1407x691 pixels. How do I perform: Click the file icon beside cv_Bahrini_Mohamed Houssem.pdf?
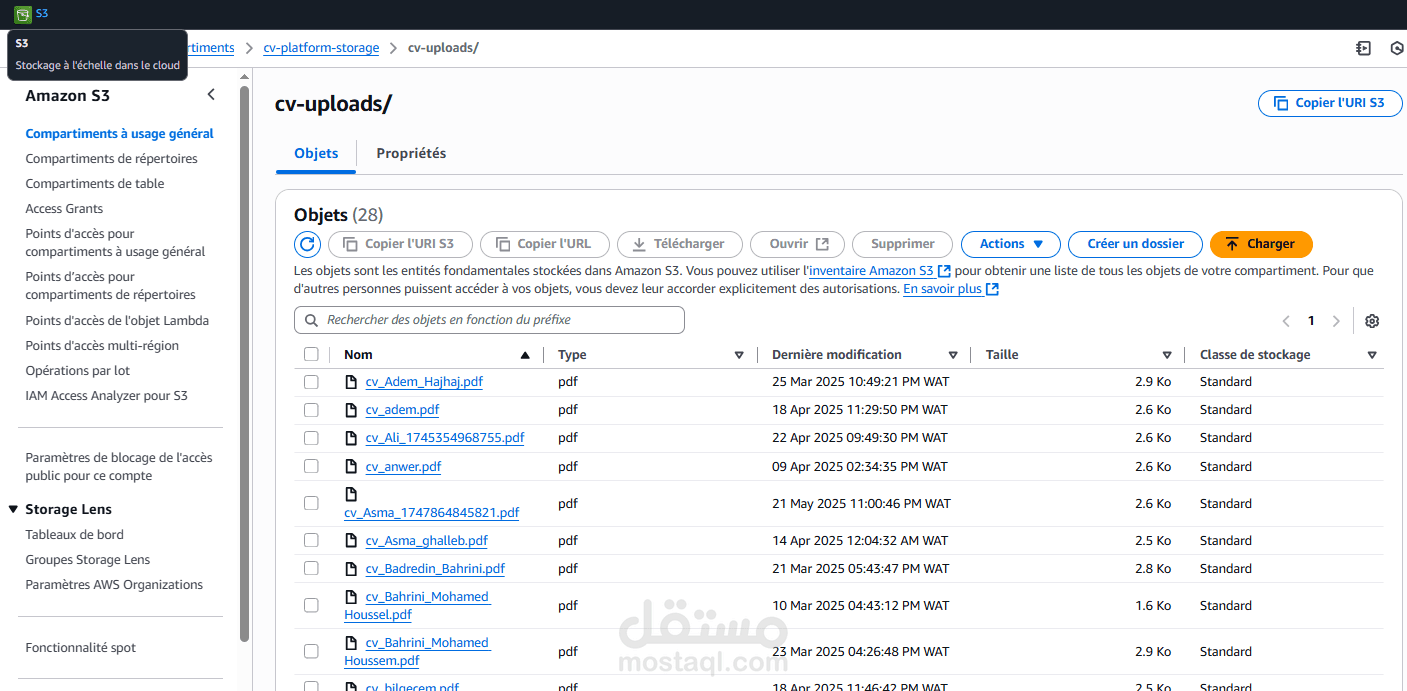351,642
